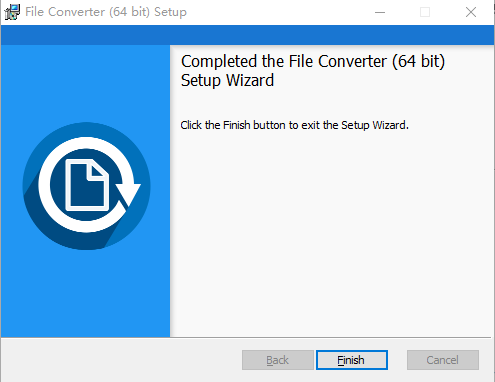
Task: Close the File Converter Setup window
Action: (x=471, y=12)
